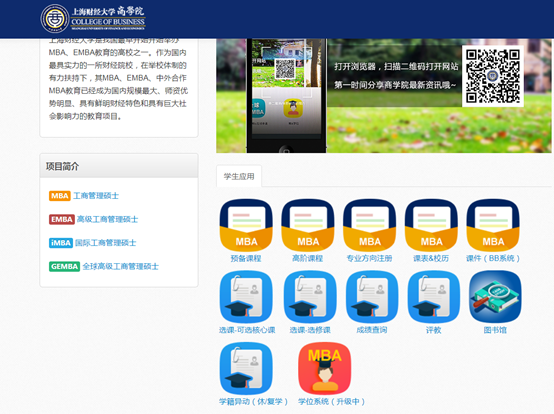Open the 高阶课程 MBA app icon
Viewport: 554px width, 414px height.
[308, 225]
